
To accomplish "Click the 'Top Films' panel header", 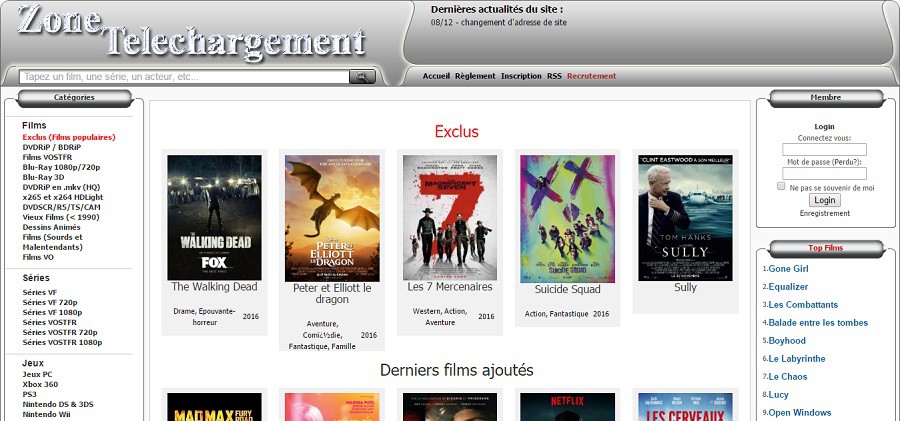I will [x=825, y=248].
